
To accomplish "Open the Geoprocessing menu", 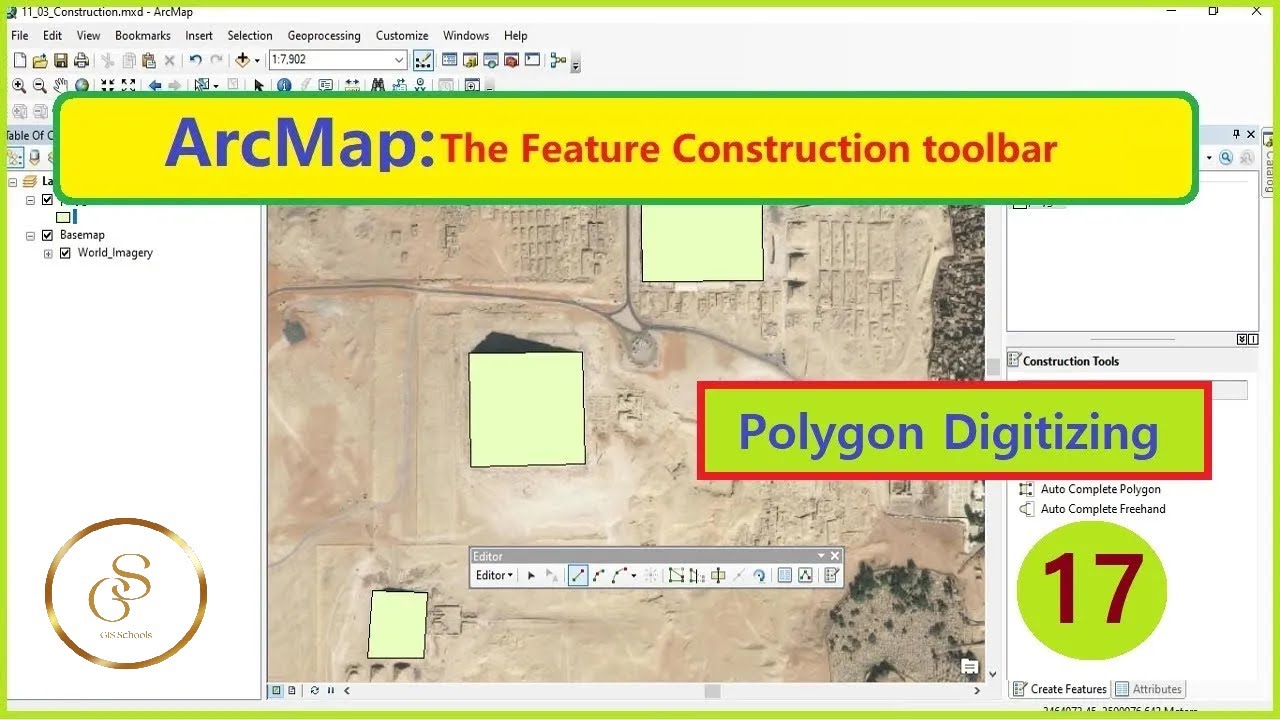I will (x=324, y=35).
